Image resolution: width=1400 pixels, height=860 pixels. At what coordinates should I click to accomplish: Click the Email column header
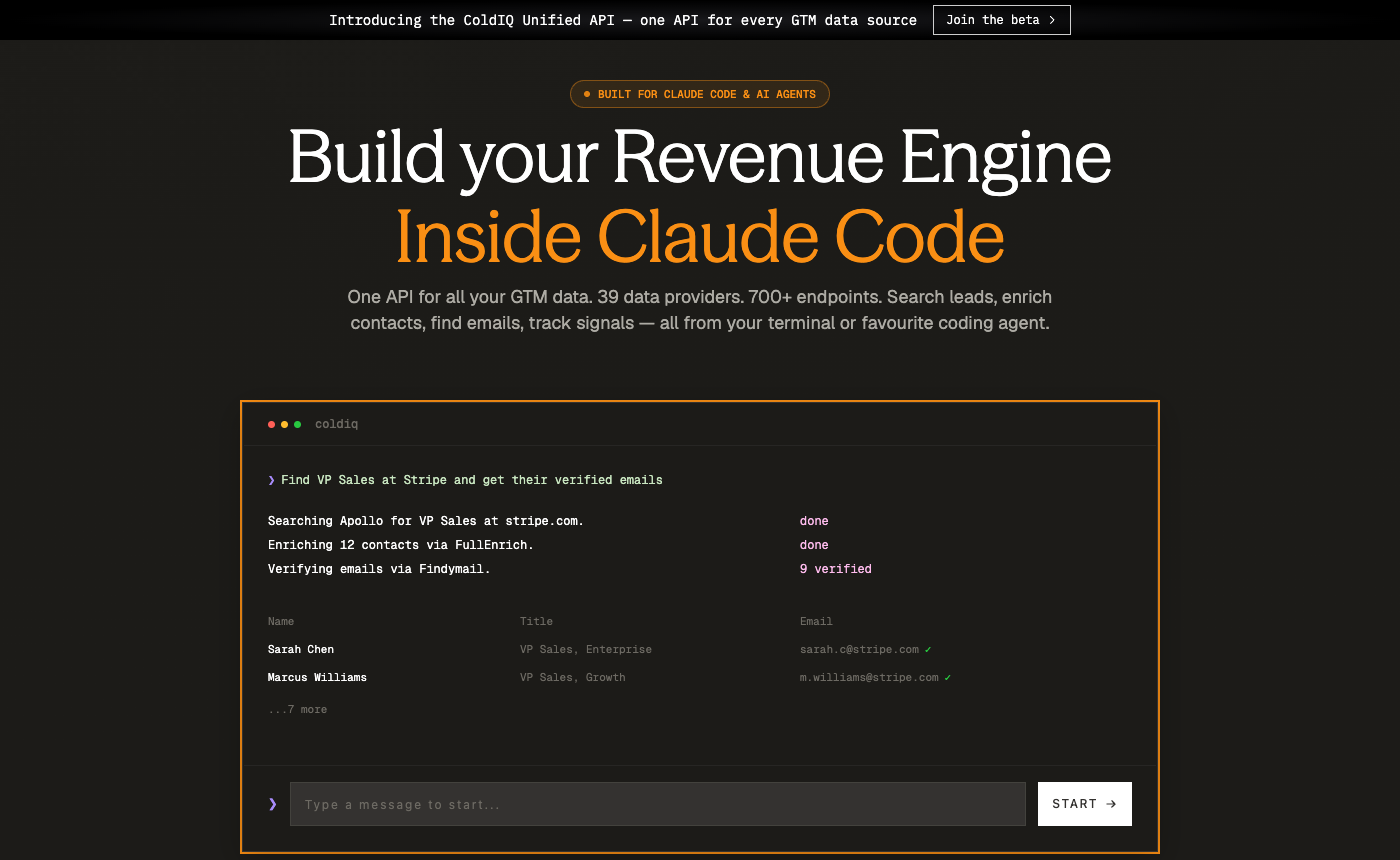pyautogui.click(x=816, y=621)
